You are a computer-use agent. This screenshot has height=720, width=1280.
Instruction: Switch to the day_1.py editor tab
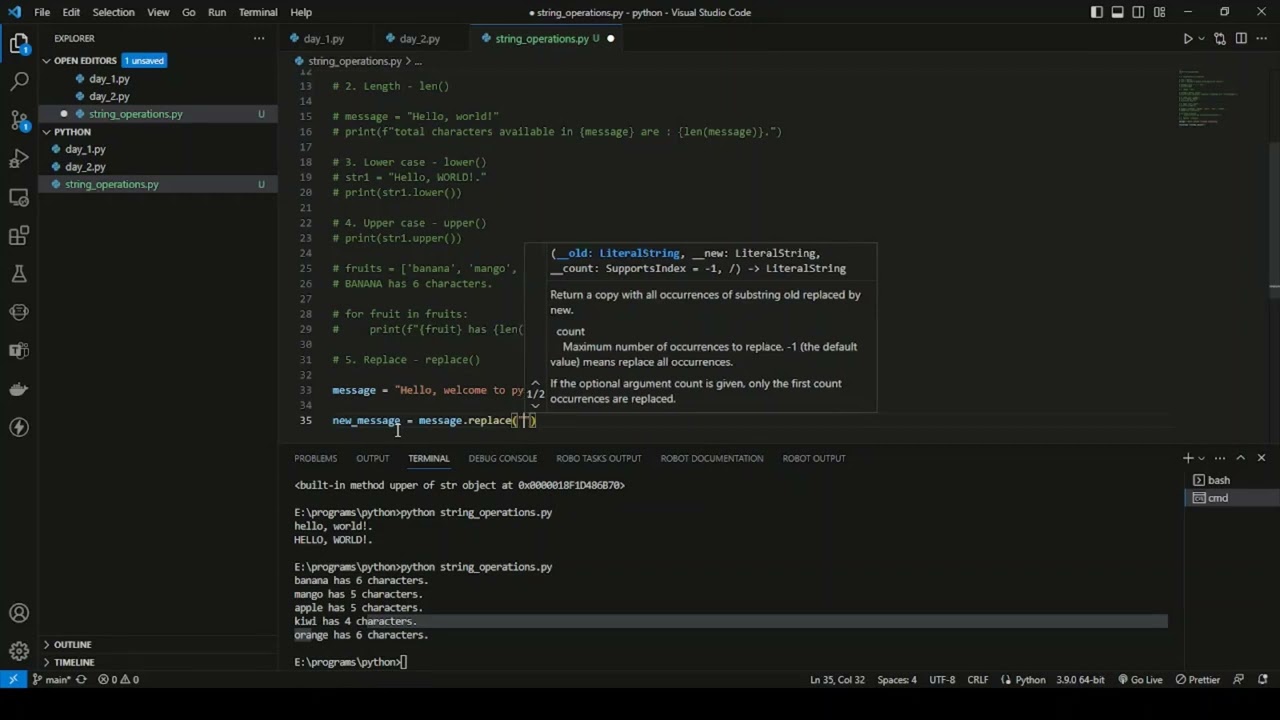[x=323, y=39]
